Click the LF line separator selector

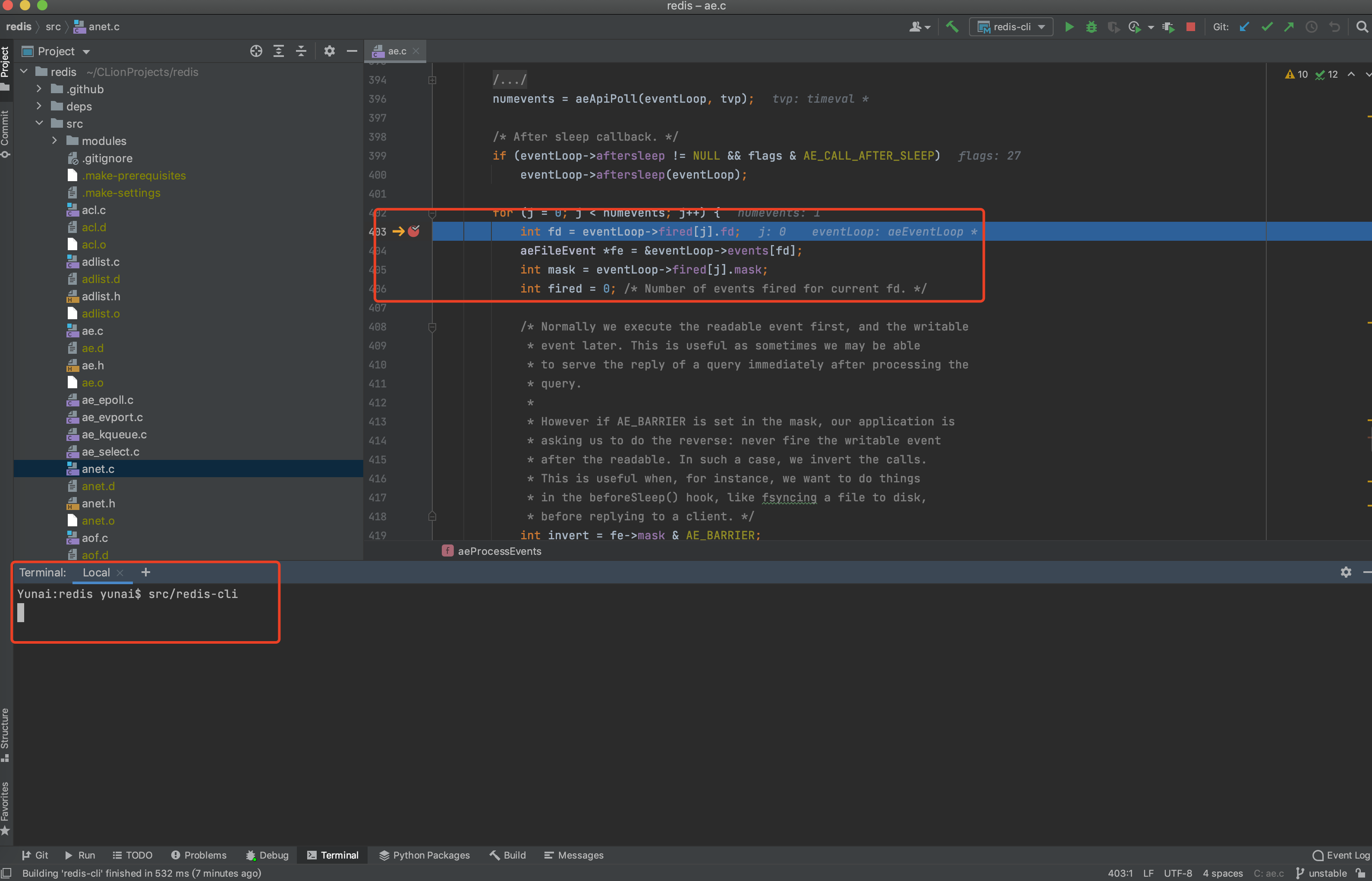[x=1149, y=873]
